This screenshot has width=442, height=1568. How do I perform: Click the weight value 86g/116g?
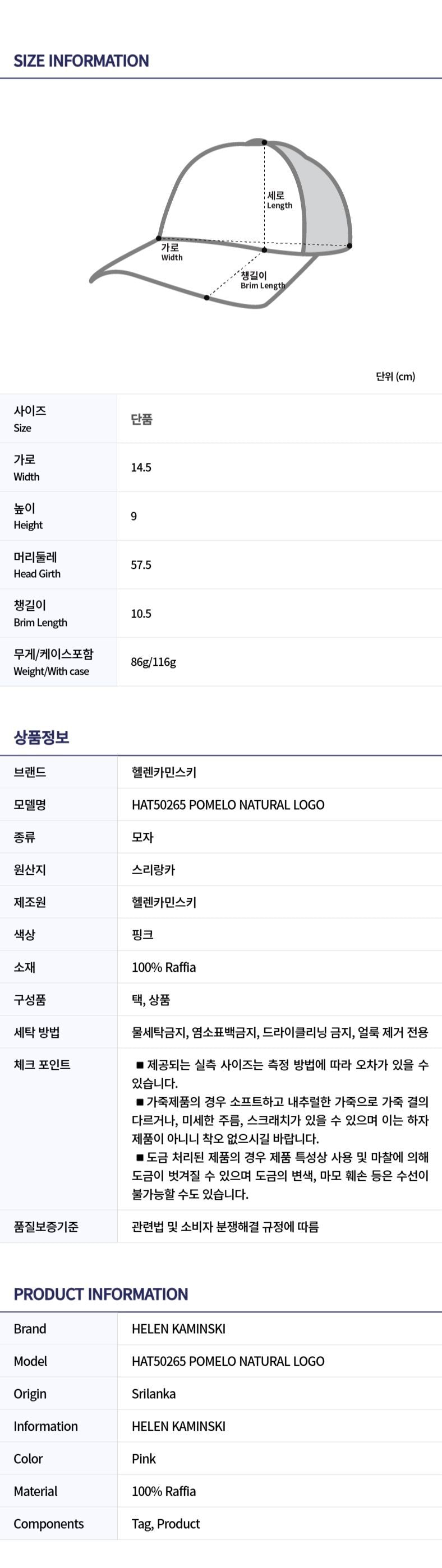(x=153, y=662)
